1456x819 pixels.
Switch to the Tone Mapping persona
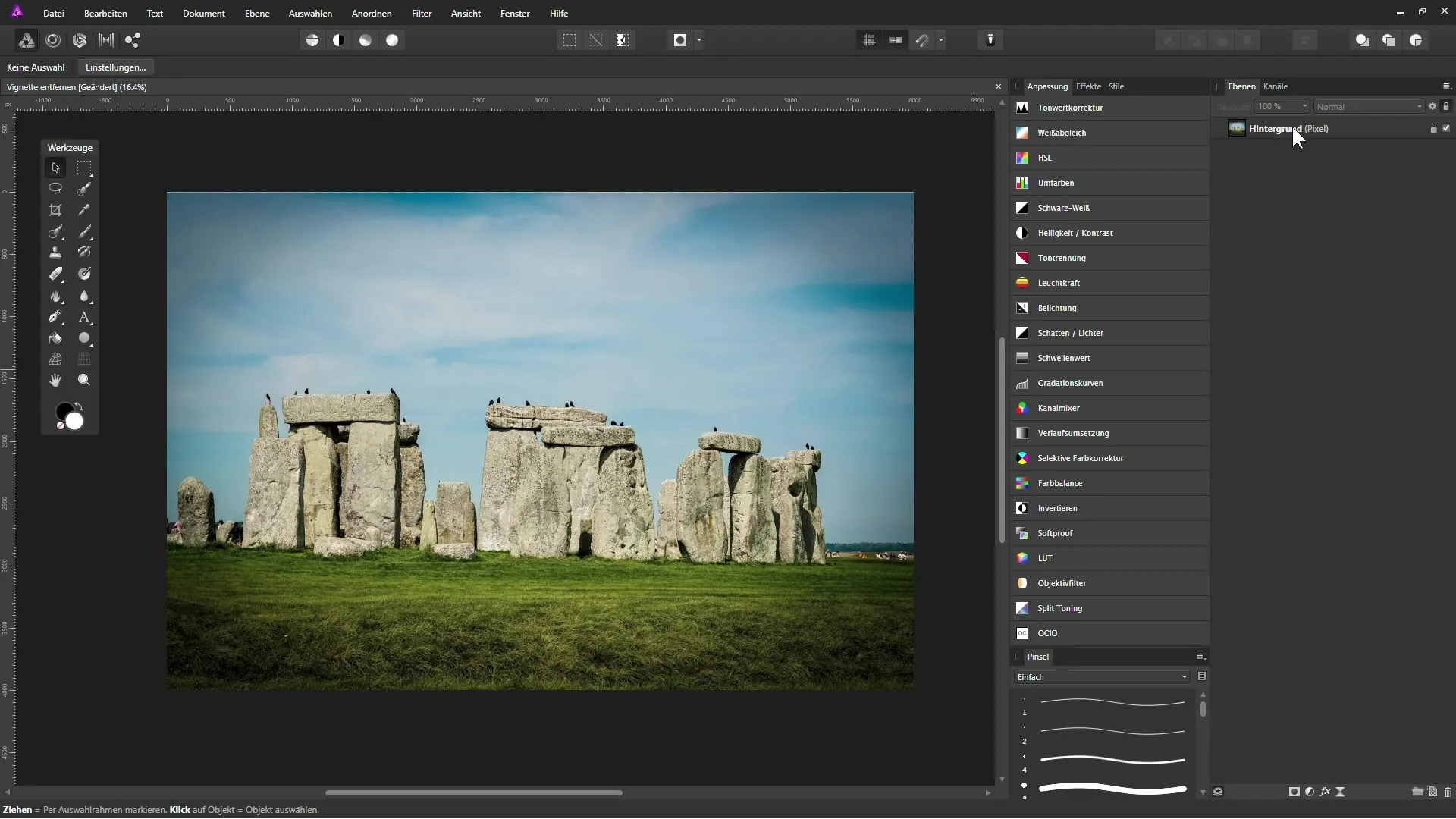coord(106,40)
